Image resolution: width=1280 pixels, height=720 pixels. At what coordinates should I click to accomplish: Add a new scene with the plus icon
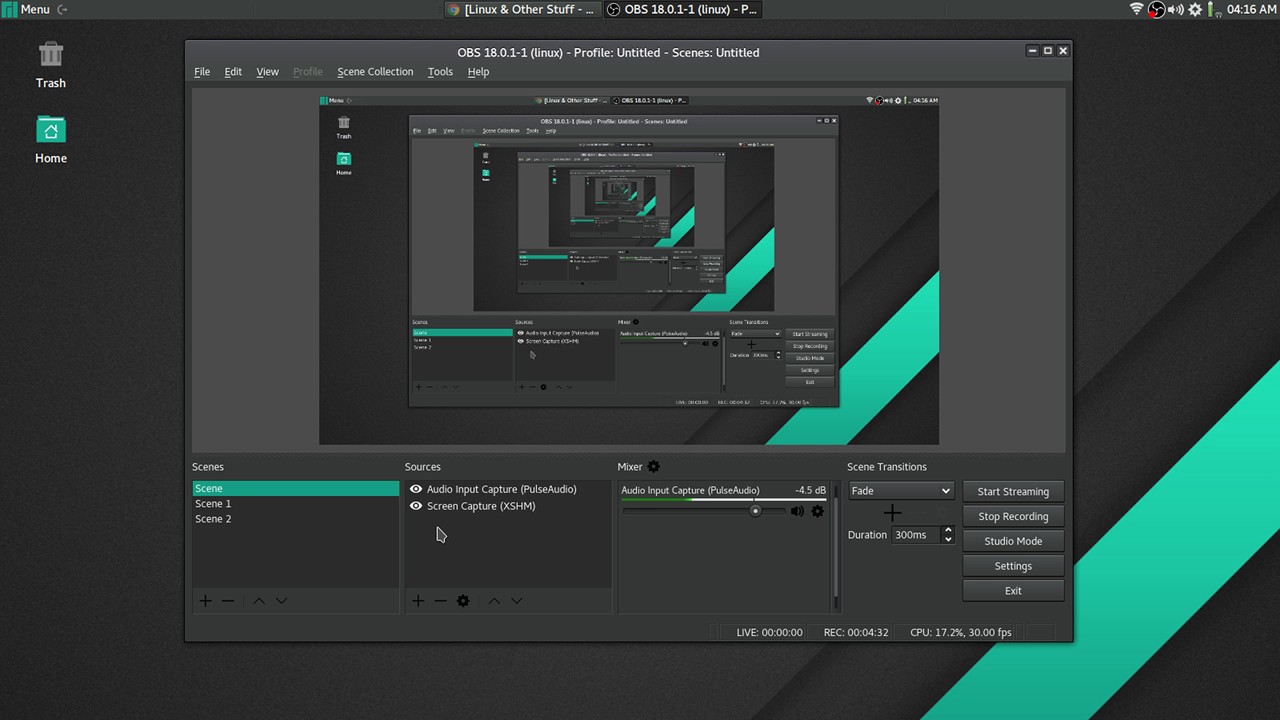205,600
